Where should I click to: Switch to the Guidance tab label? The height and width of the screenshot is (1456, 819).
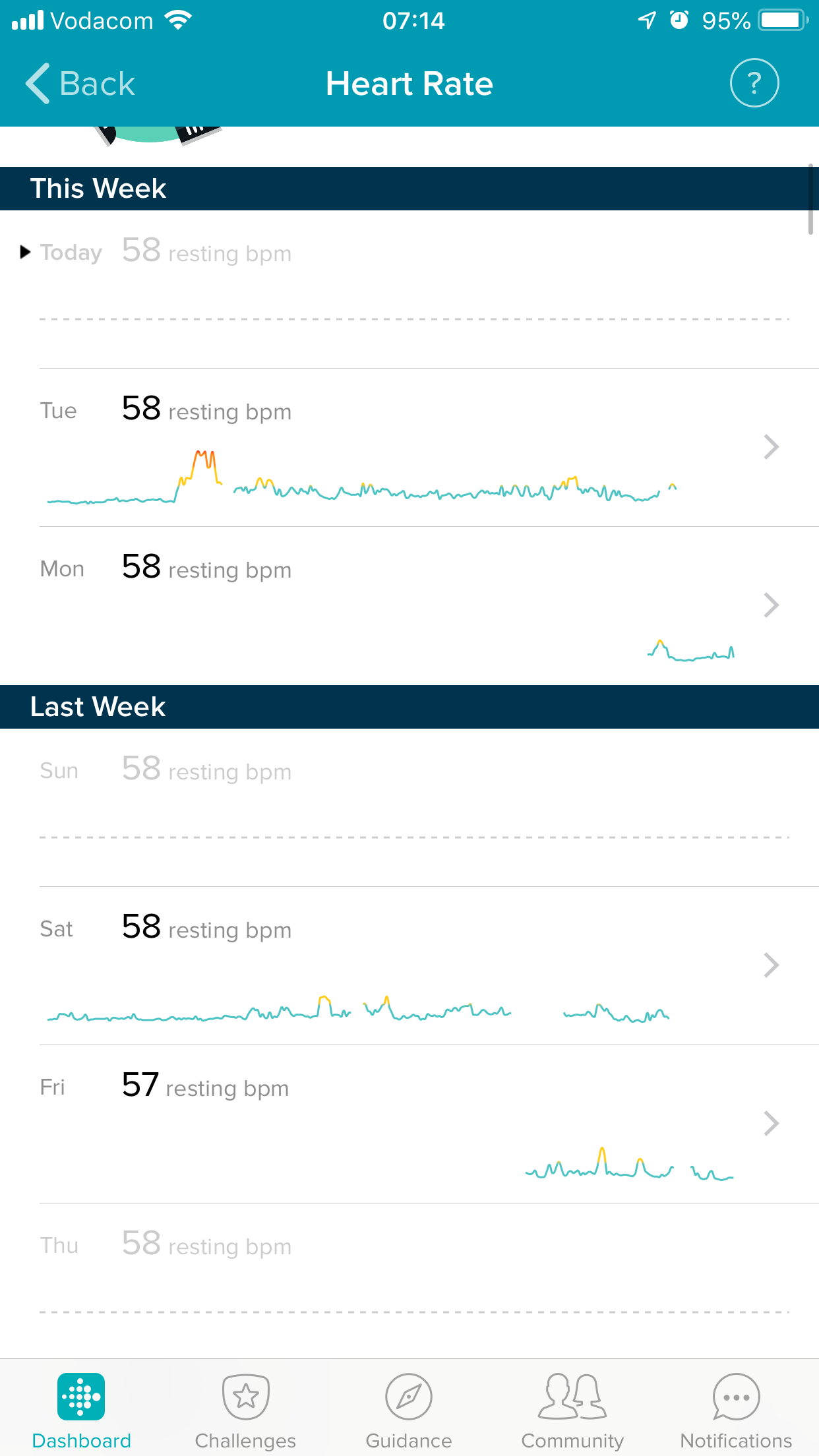tap(409, 1441)
